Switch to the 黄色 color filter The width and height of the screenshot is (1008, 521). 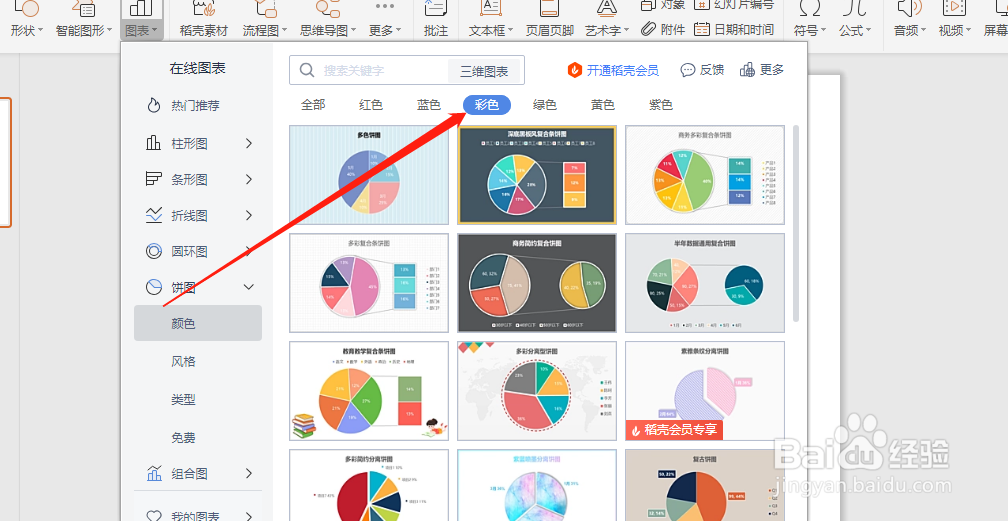602,105
